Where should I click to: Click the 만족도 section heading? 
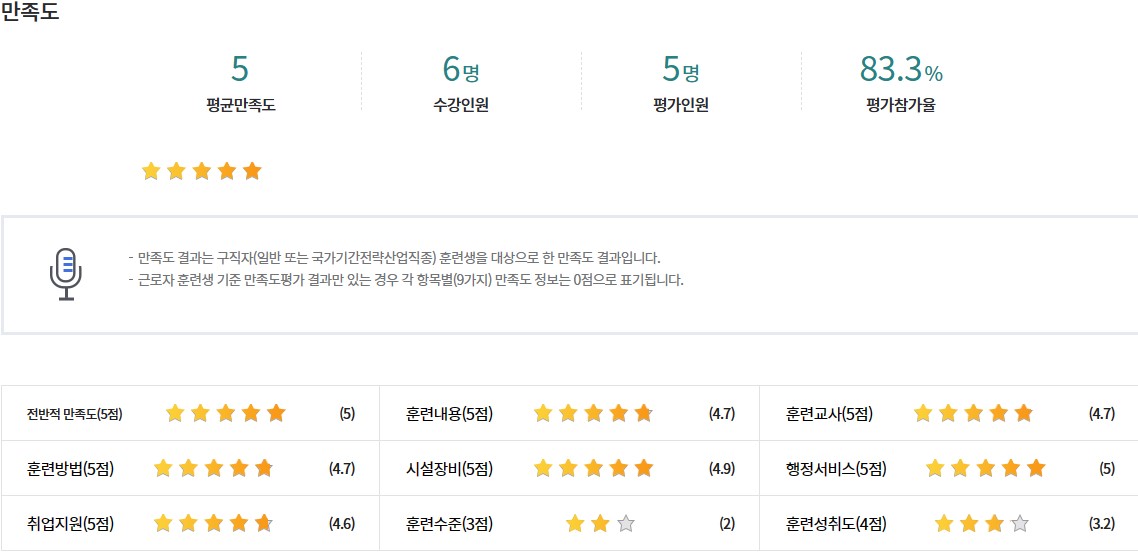[30, 14]
